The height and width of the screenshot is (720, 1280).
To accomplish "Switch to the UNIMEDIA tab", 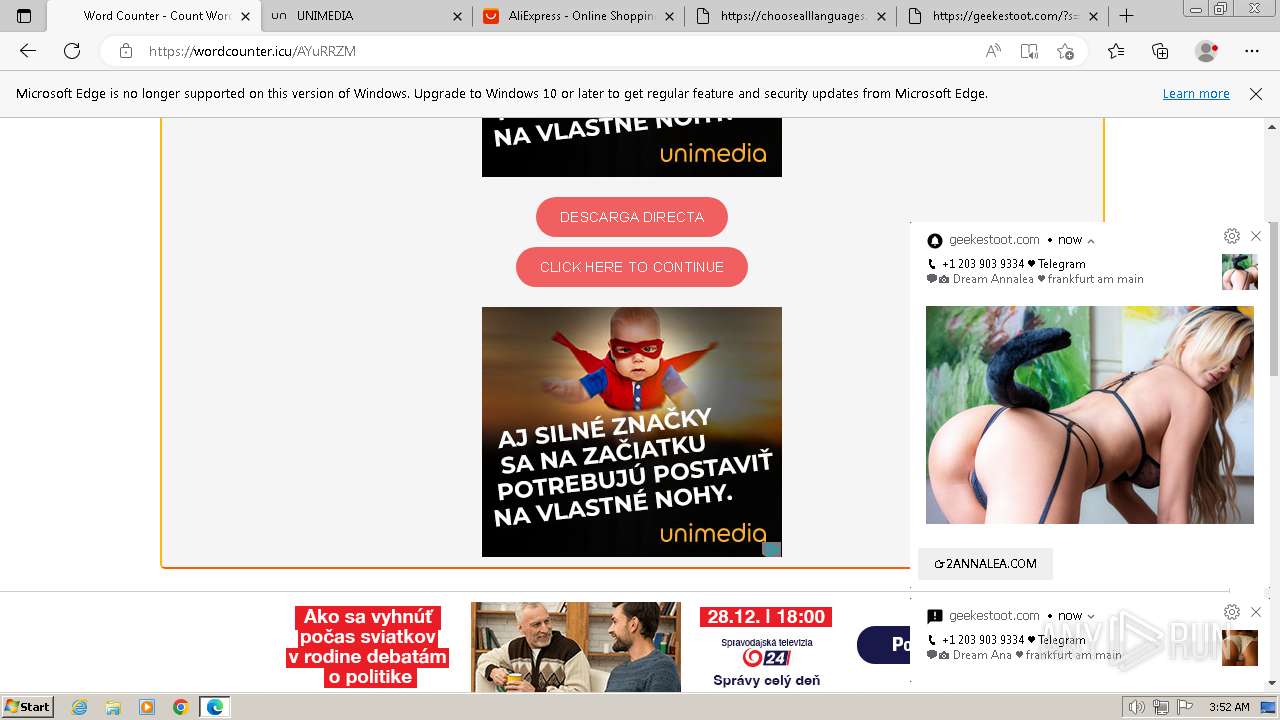I will (366, 16).
